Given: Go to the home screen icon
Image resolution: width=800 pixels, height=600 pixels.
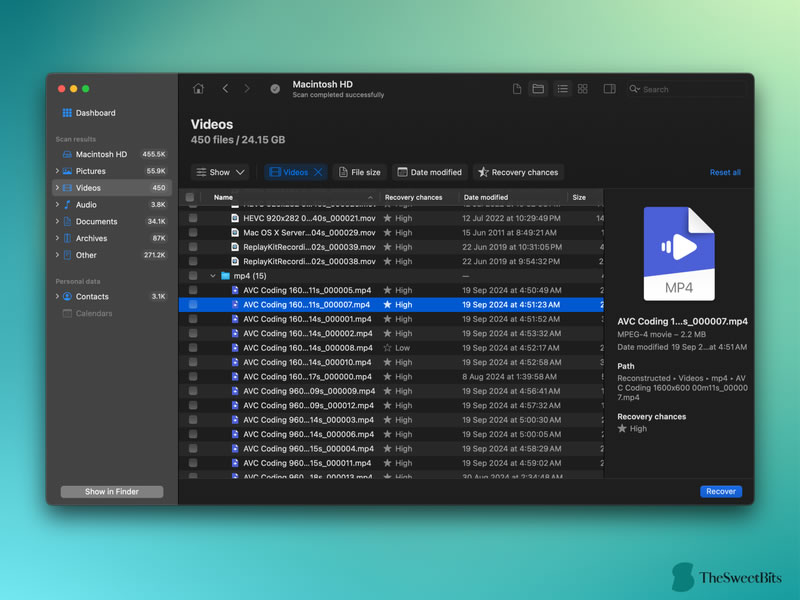Looking at the screenshot, I should tap(198, 89).
